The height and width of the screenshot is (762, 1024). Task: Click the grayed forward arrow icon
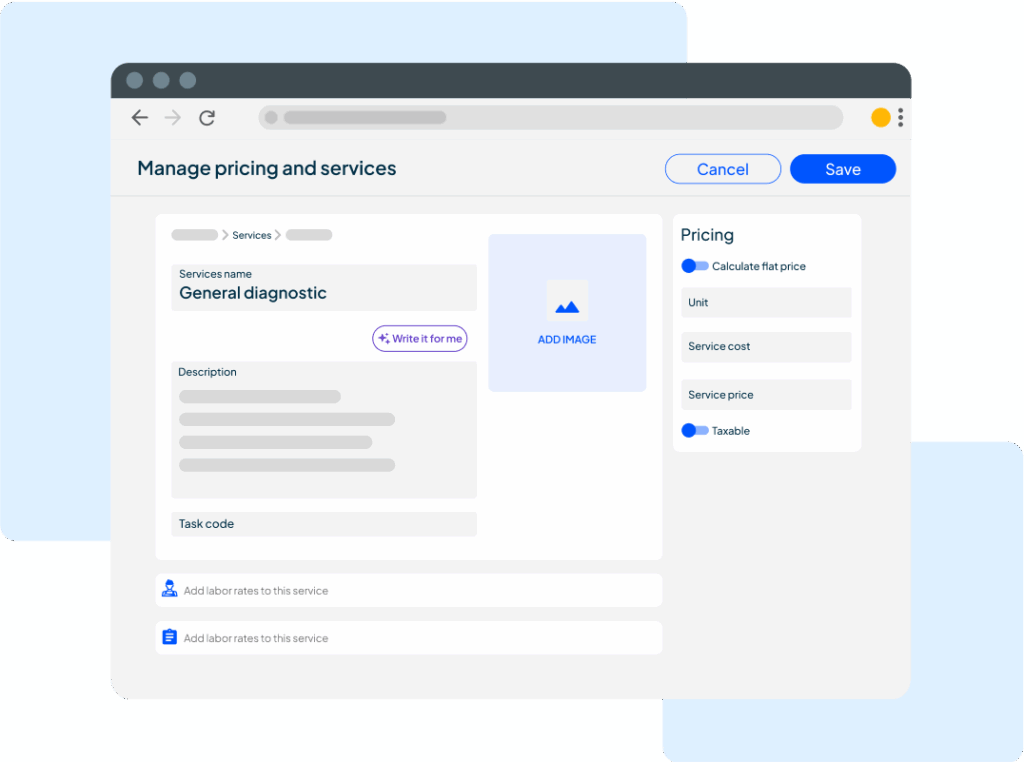(x=172, y=117)
